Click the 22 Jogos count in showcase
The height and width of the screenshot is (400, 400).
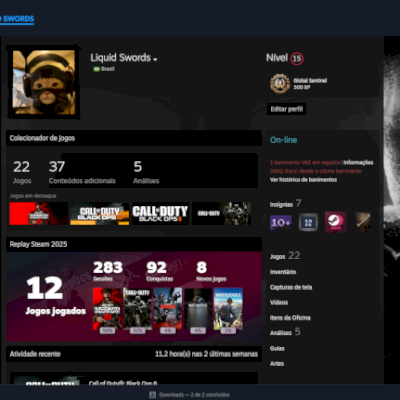point(22,172)
